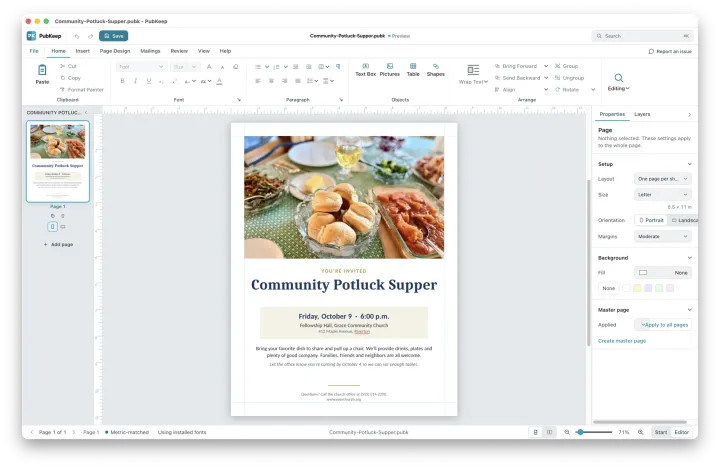Screen dimensions: 720x468
Task: Open the Size dropdown showing Letter
Action: 663,195
